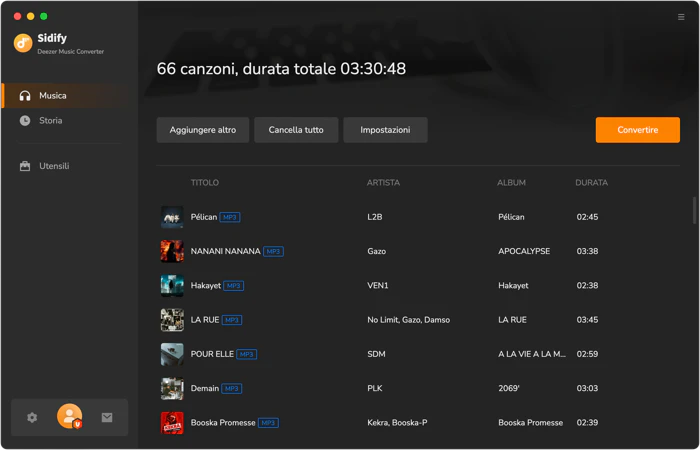Click duration 02:59
Screen dimensions: 700x450
coord(587,354)
